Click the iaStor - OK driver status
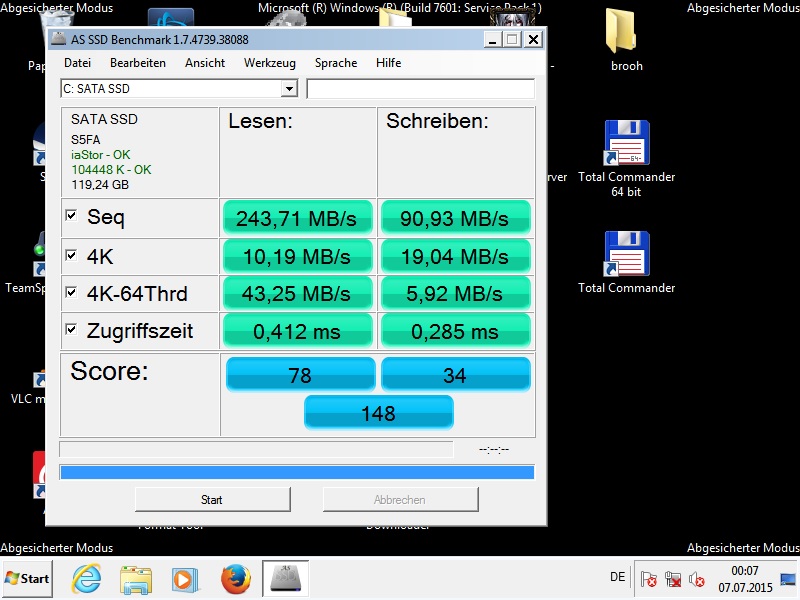 click(101, 155)
